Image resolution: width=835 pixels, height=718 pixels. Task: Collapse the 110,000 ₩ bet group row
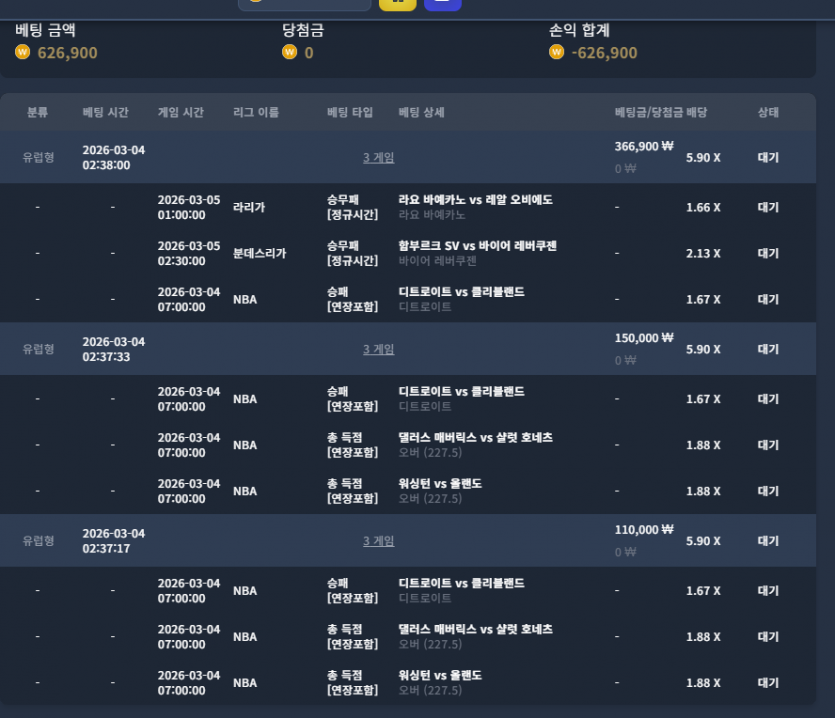[408, 541]
